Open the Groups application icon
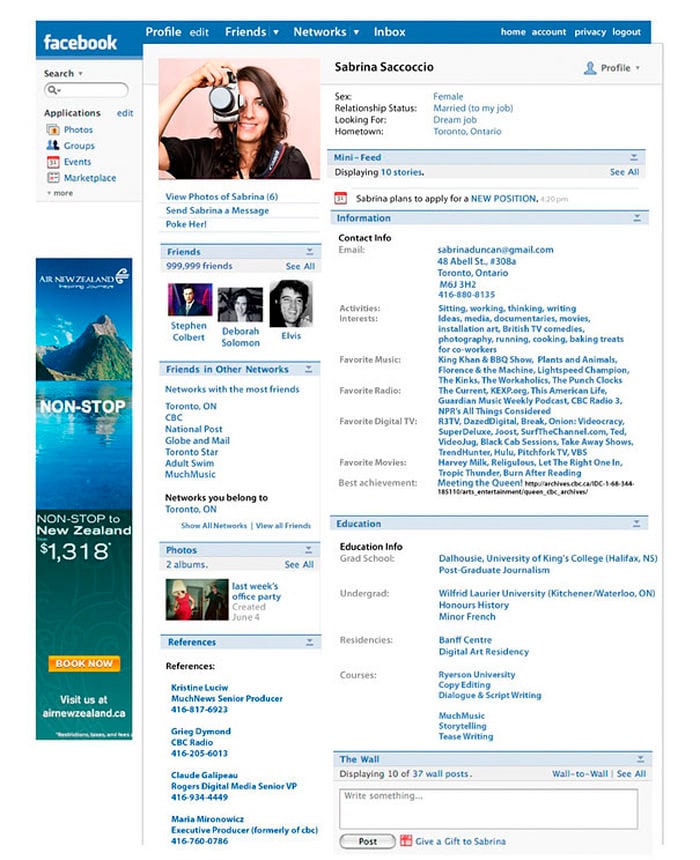The image size is (700, 860). click(53, 146)
